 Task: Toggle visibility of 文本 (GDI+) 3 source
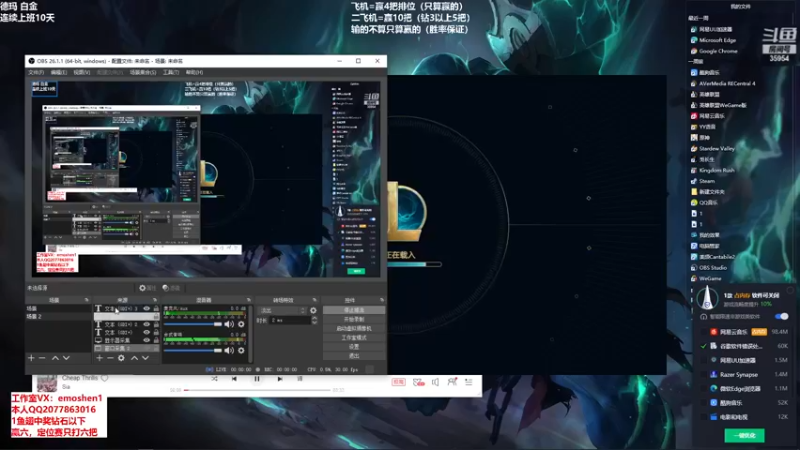click(x=146, y=309)
